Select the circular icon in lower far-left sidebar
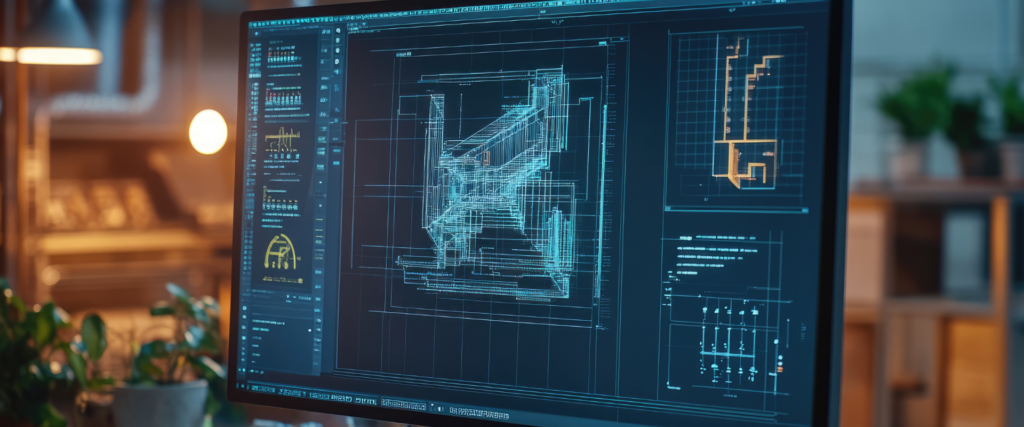This screenshot has width=1024, height=427. pos(244,308)
